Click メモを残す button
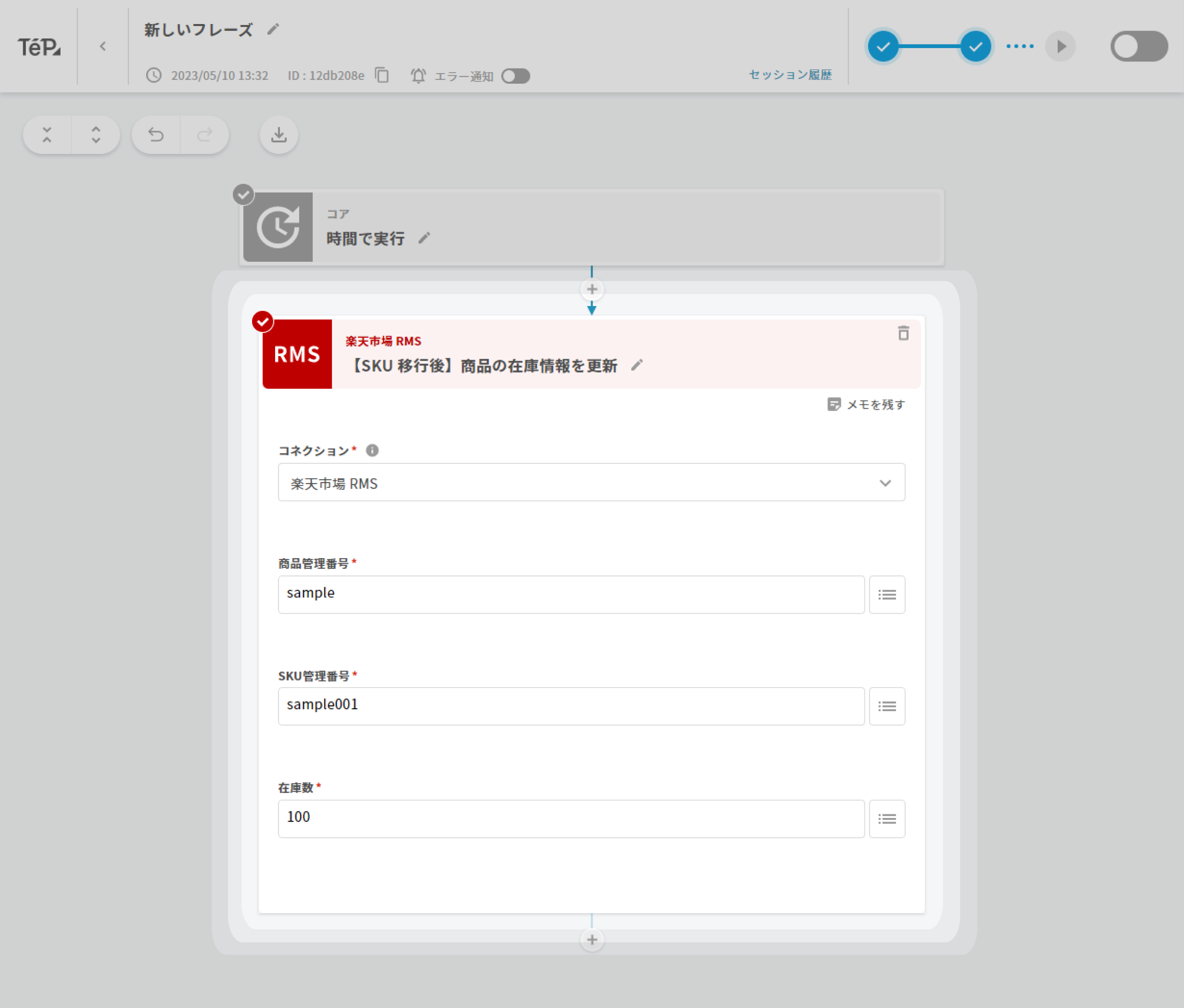 (866, 405)
